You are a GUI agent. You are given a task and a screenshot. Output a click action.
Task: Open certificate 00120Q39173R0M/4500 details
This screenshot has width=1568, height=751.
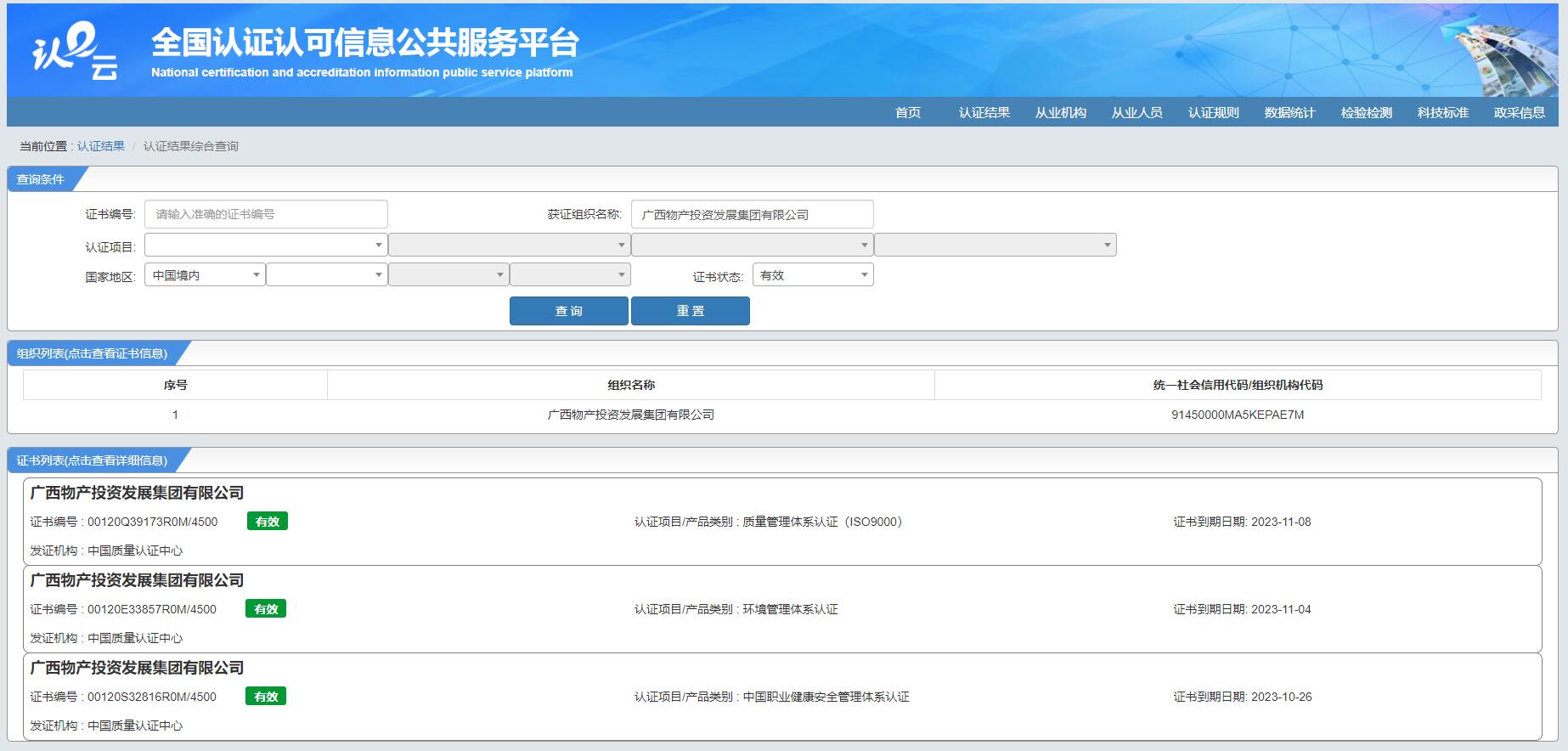coord(153,522)
